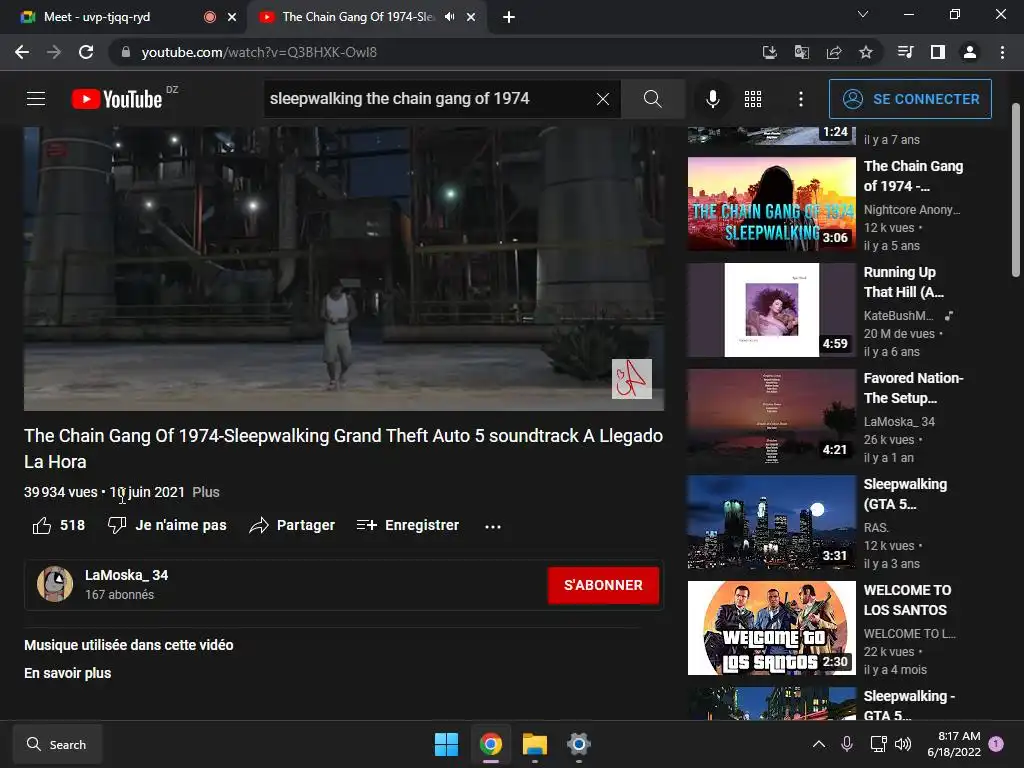Open Chrome profile icon
Screen dimensions: 1024x768
click(x=970, y=52)
